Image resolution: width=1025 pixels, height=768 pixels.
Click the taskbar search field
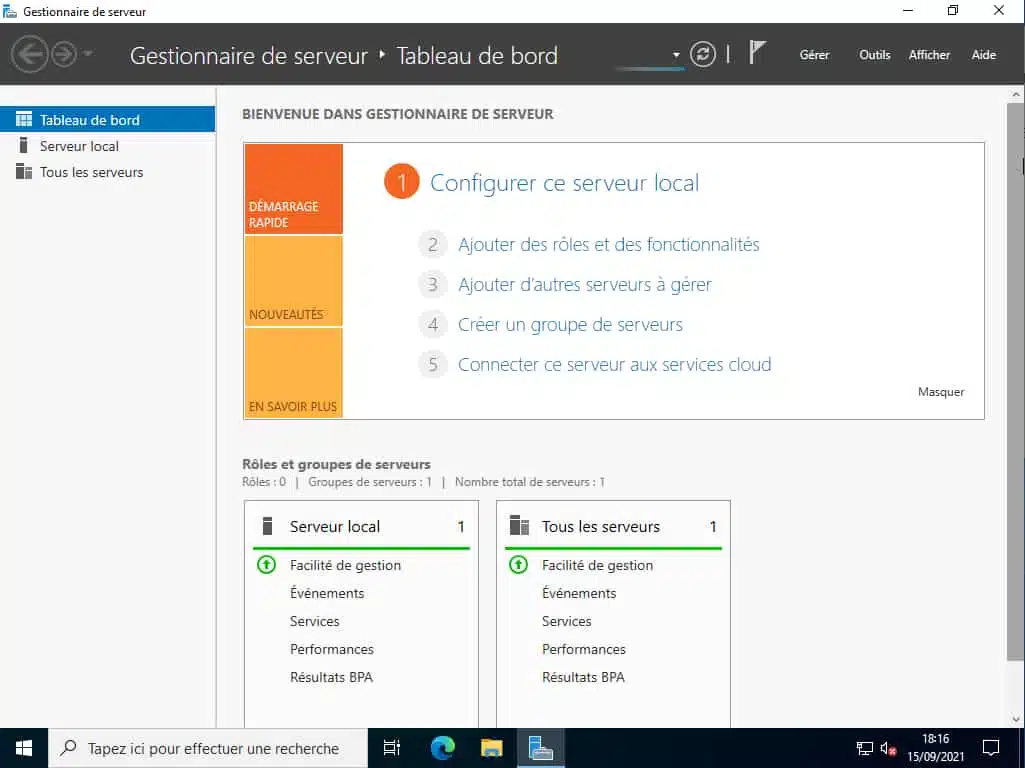pos(208,748)
